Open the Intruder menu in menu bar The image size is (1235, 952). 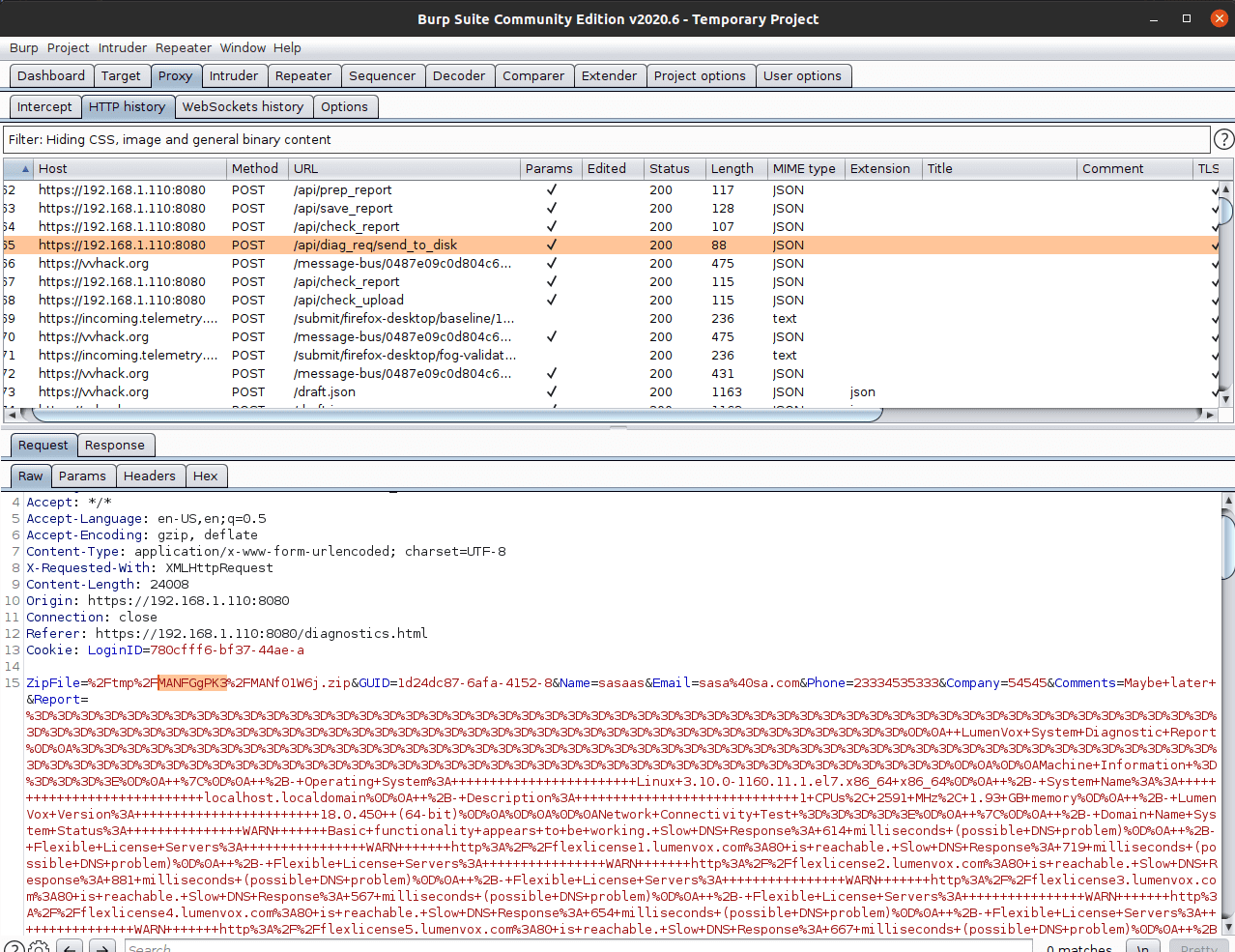tap(123, 47)
